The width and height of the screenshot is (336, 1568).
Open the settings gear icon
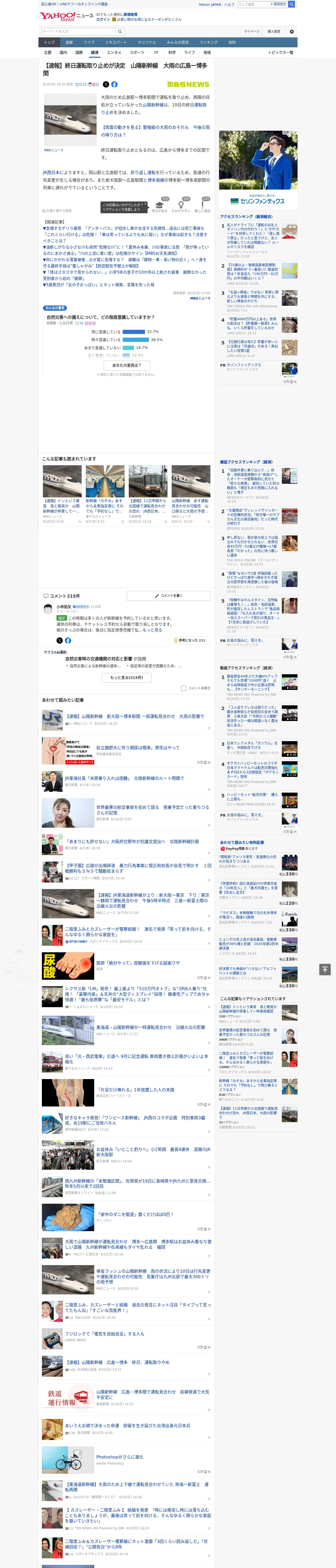292,32
